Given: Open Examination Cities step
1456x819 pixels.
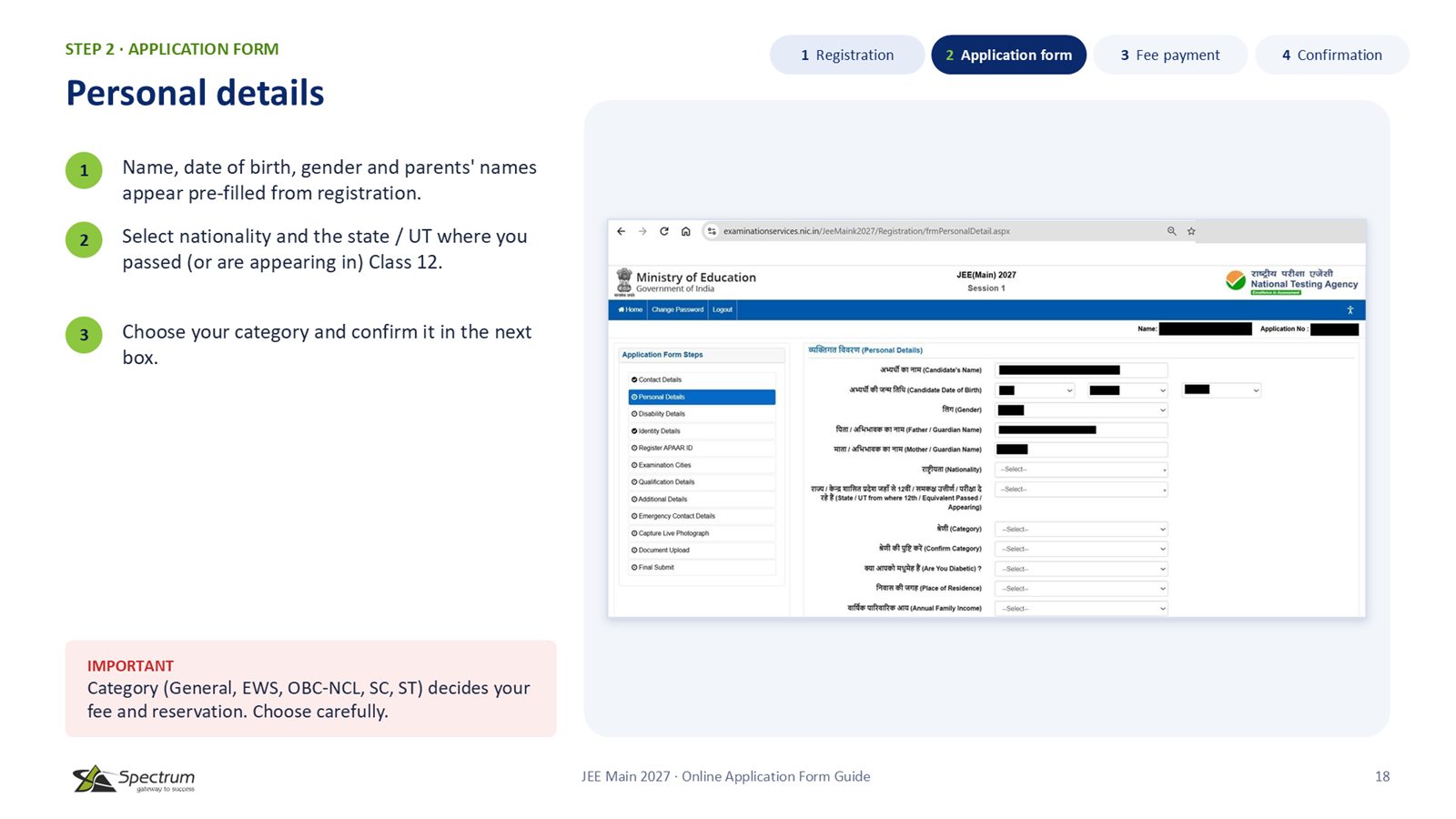Looking at the screenshot, I should pyautogui.click(x=702, y=465).
